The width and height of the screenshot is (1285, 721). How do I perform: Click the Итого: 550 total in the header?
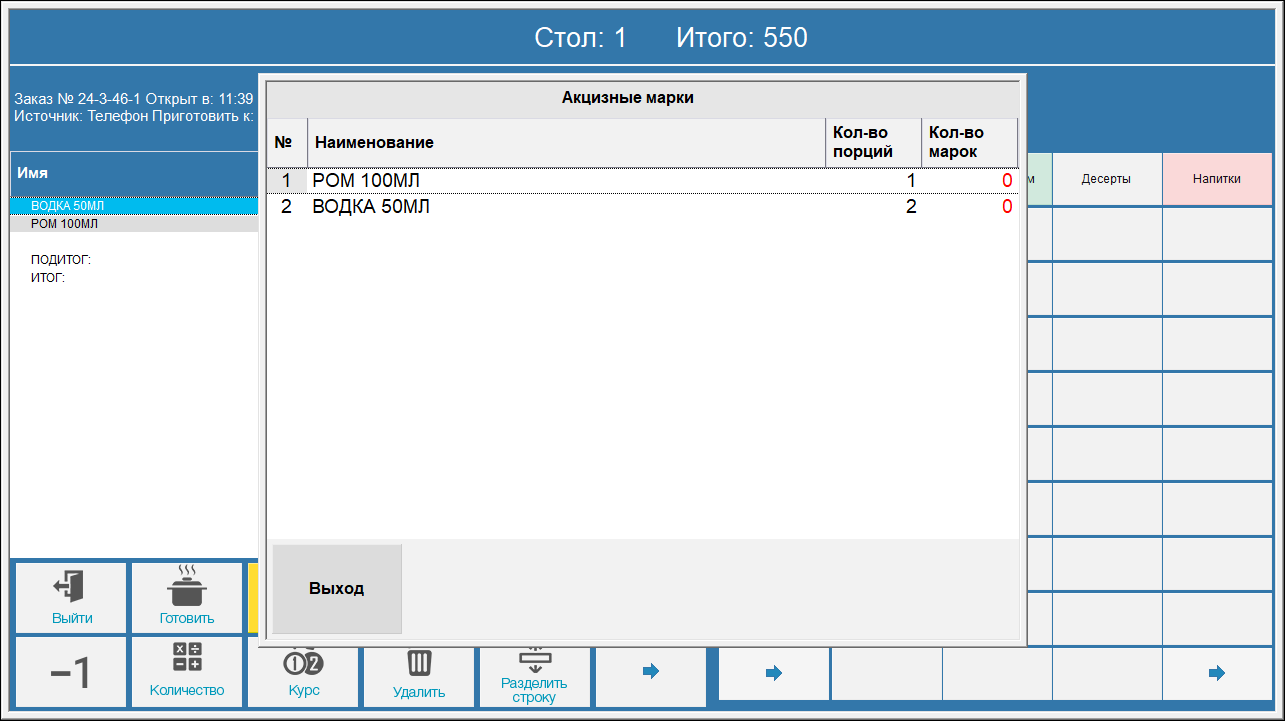click(x=742, y=38)
